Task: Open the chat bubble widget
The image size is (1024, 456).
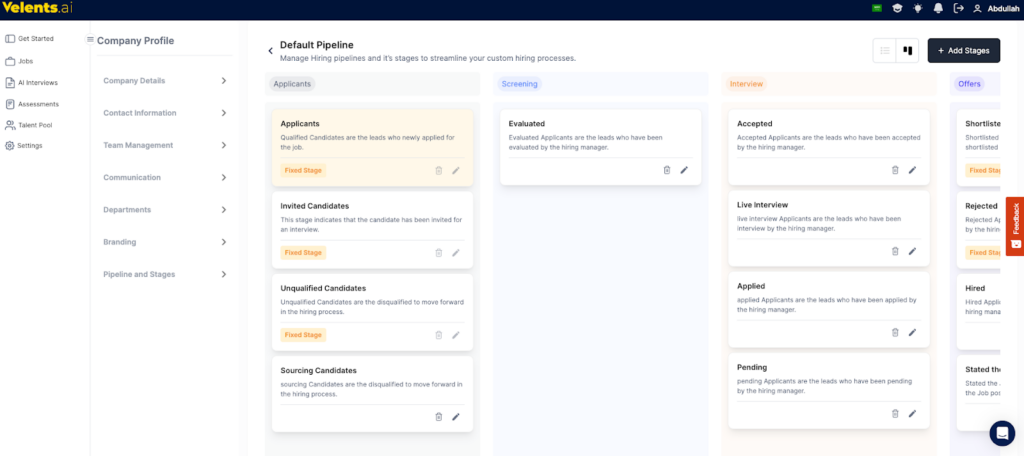Action: pos(1001,433)
